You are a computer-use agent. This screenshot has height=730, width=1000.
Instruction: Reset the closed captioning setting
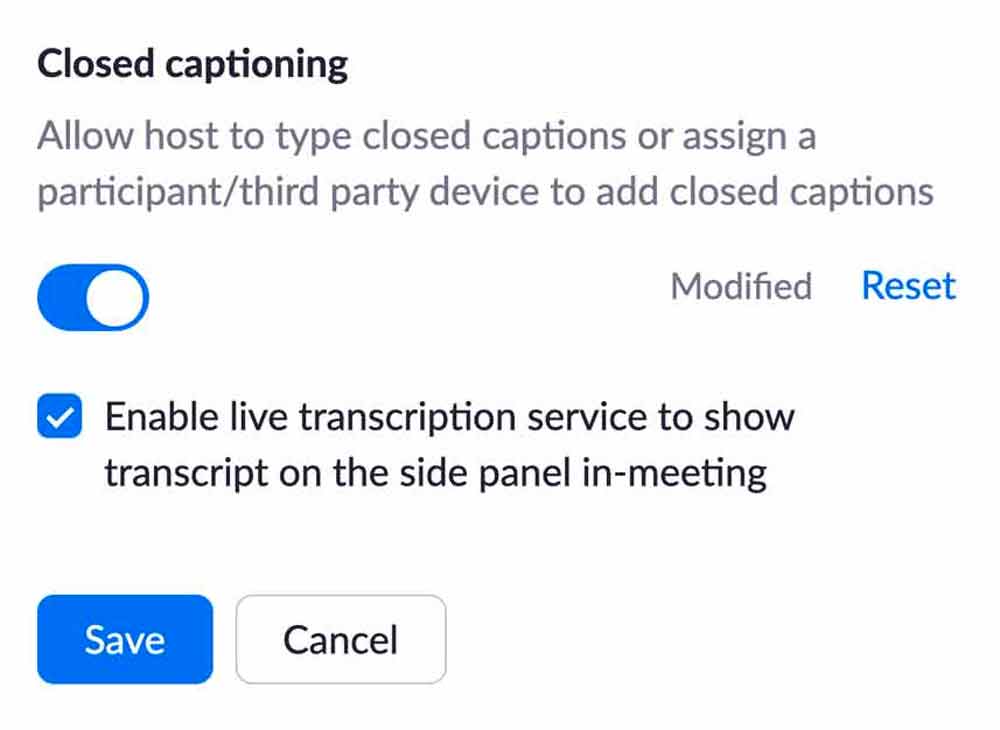[x=908, y=287]
